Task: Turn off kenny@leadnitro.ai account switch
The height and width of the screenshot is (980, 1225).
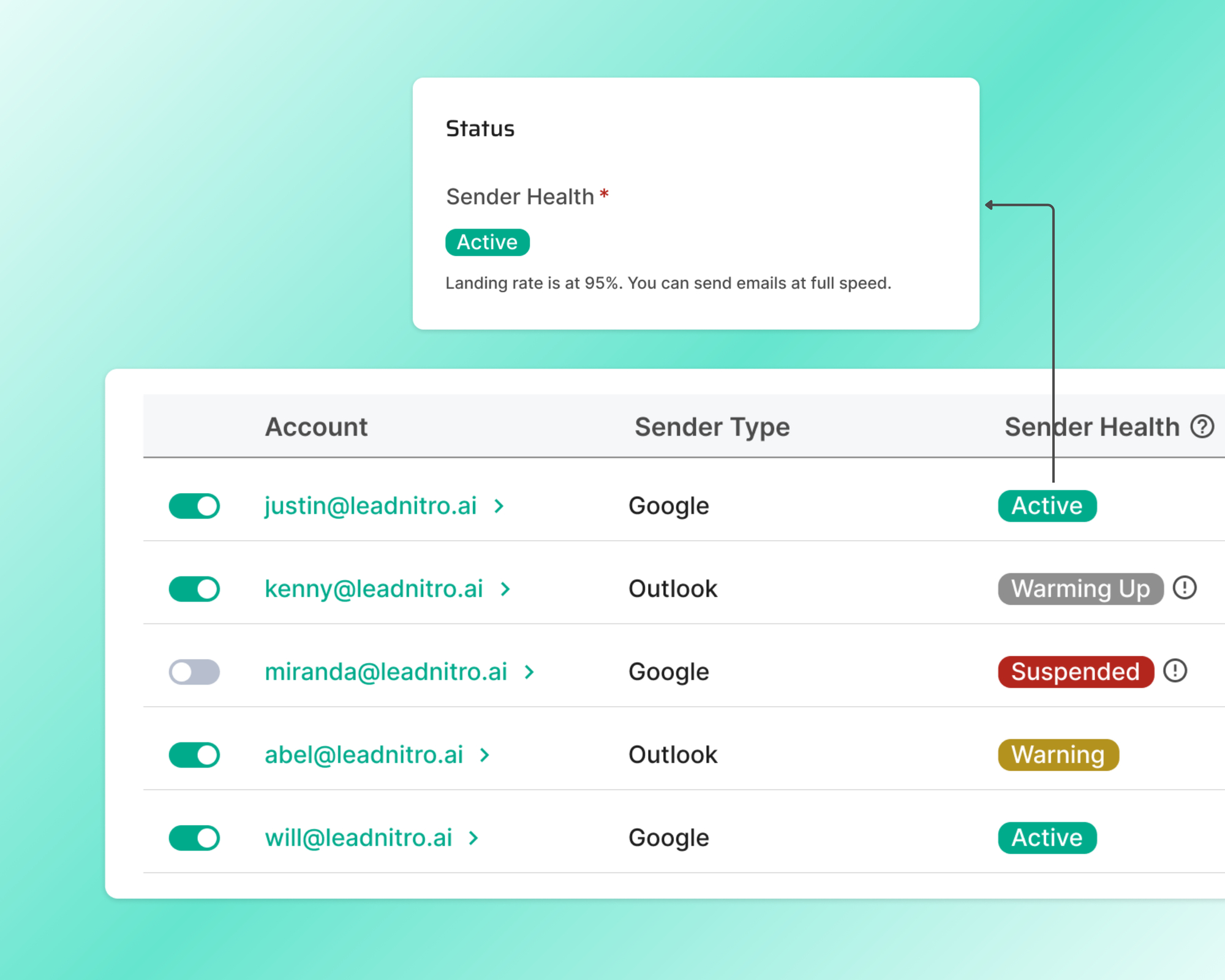Action: click(194, 589)
